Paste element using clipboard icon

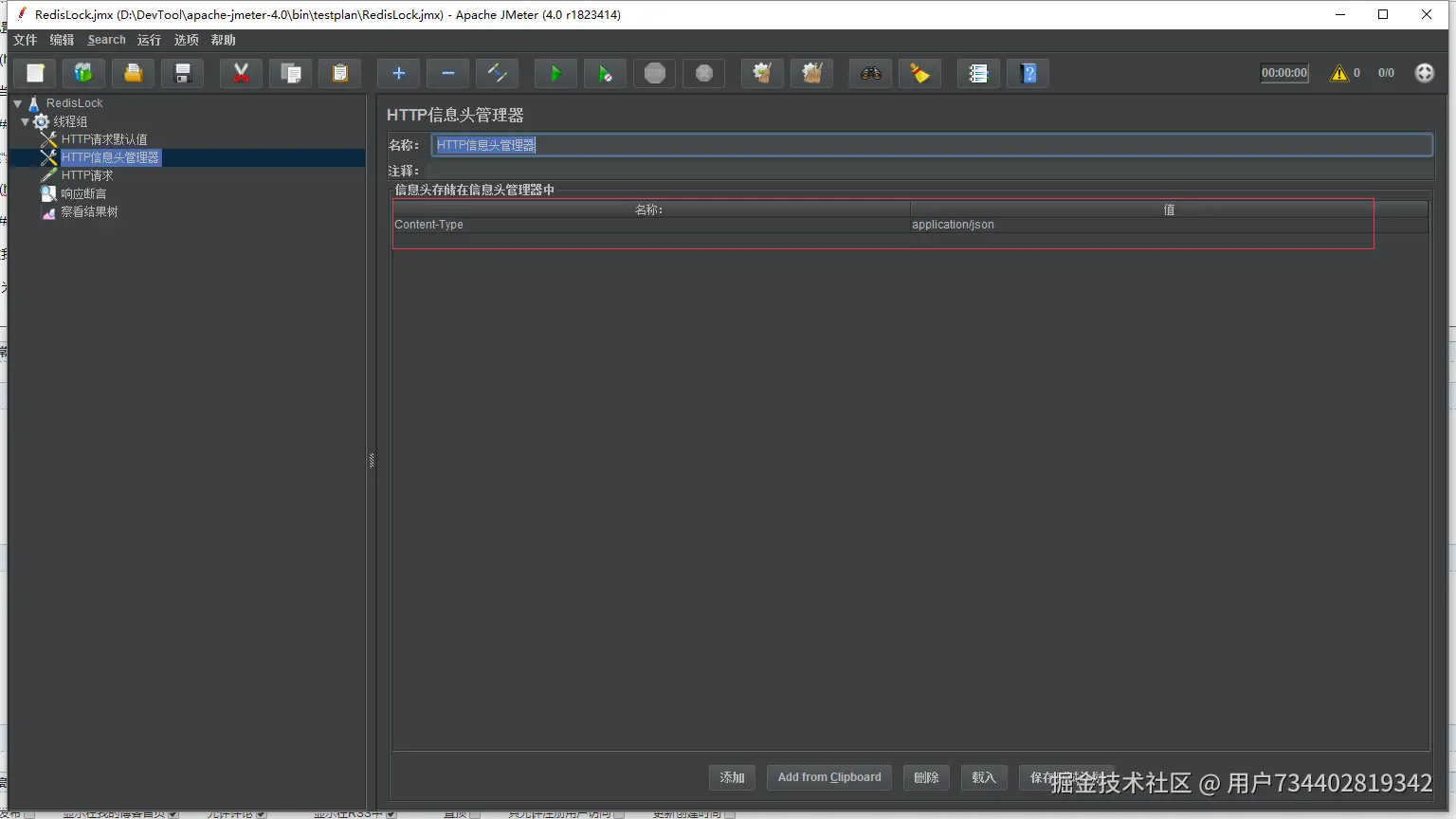[340, 73]
